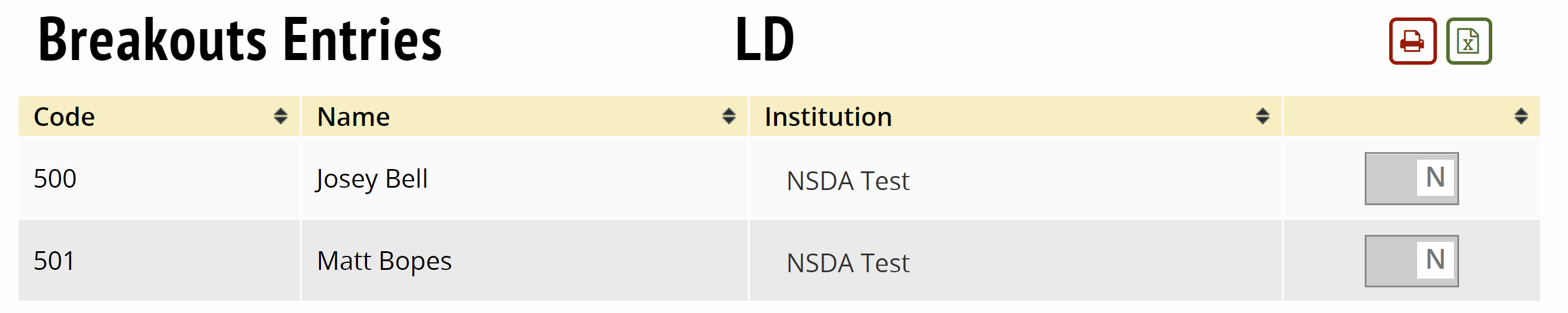
Task: Click the Josey Bell name
Action: coord(372,179)
